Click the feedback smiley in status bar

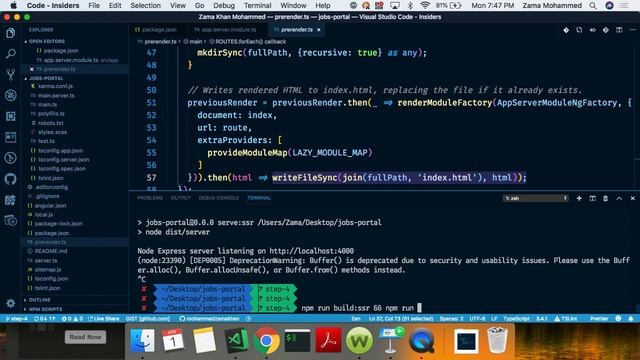pos(618,318)
